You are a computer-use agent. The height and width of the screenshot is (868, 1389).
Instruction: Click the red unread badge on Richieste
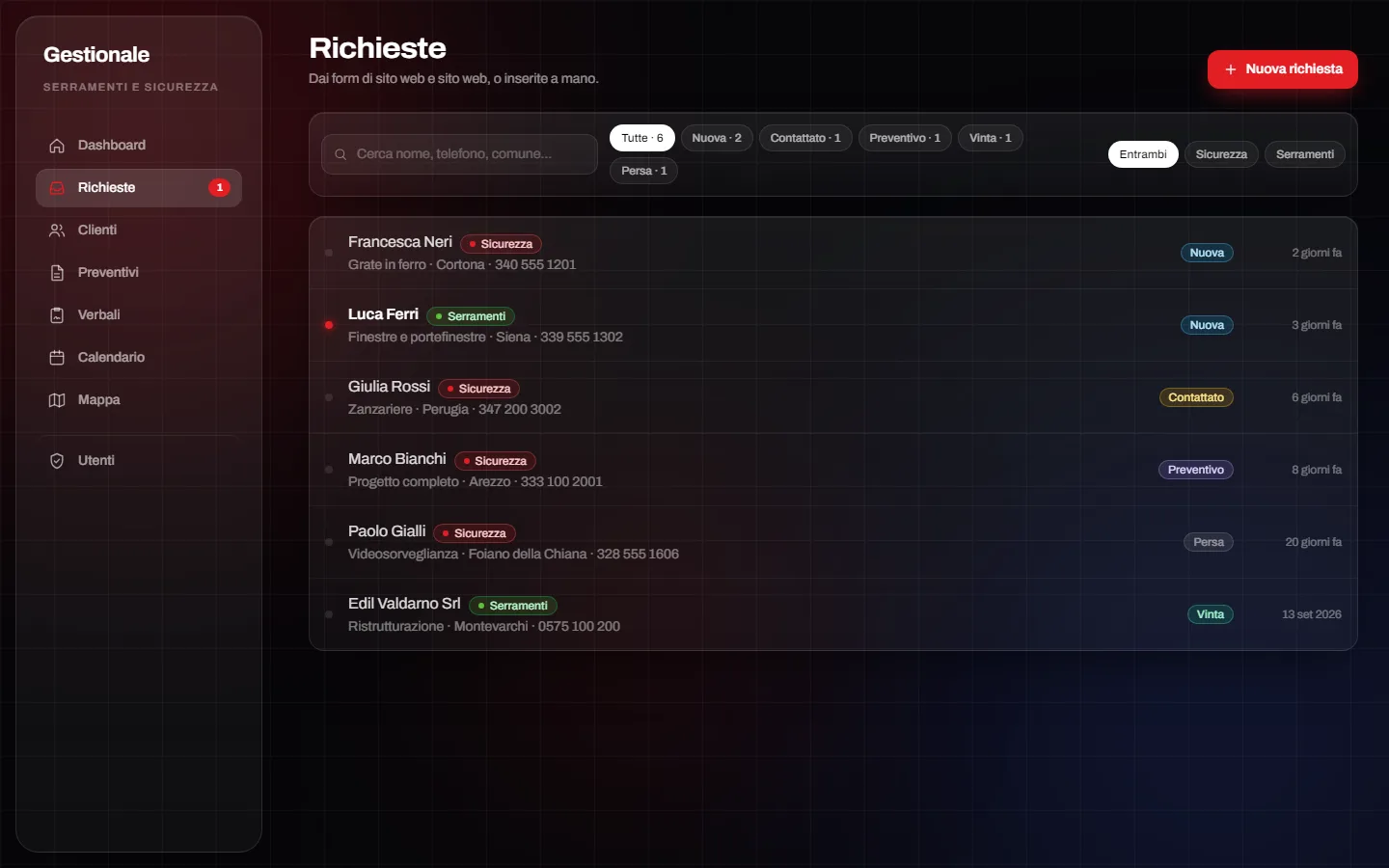pyautogui.click(x=220, y=188)
